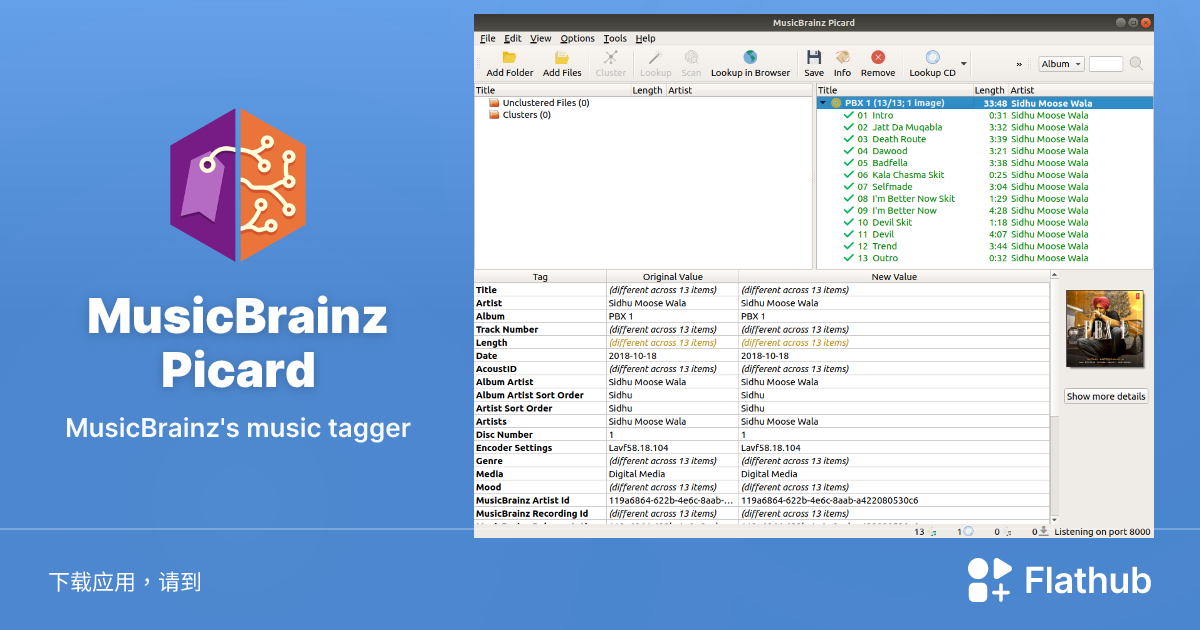
Task: Toggle the check mark beside 05 Badfella
Action: point(847,162)
